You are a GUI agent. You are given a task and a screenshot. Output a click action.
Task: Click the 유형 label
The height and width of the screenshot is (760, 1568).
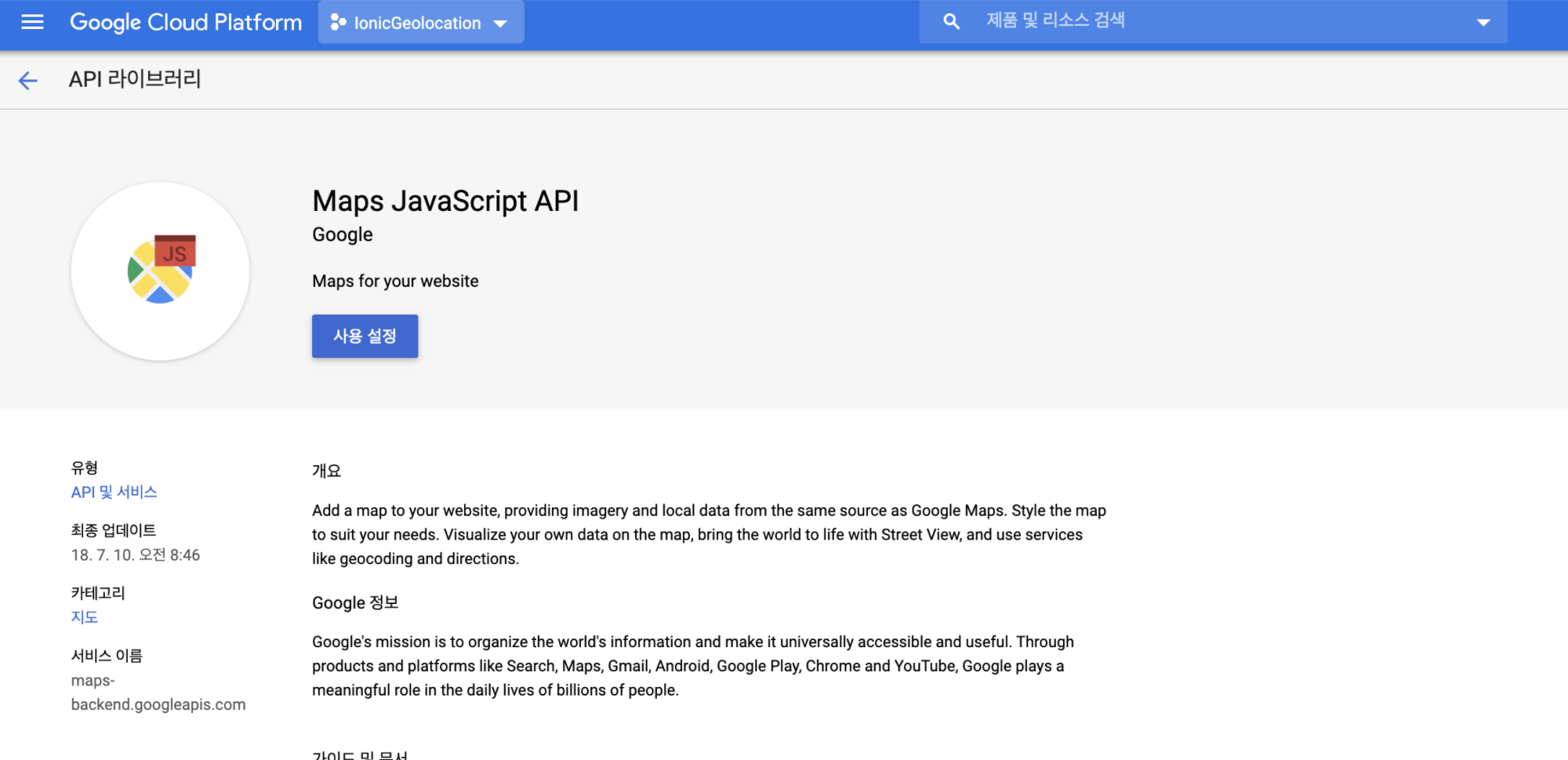coord(85,467)
